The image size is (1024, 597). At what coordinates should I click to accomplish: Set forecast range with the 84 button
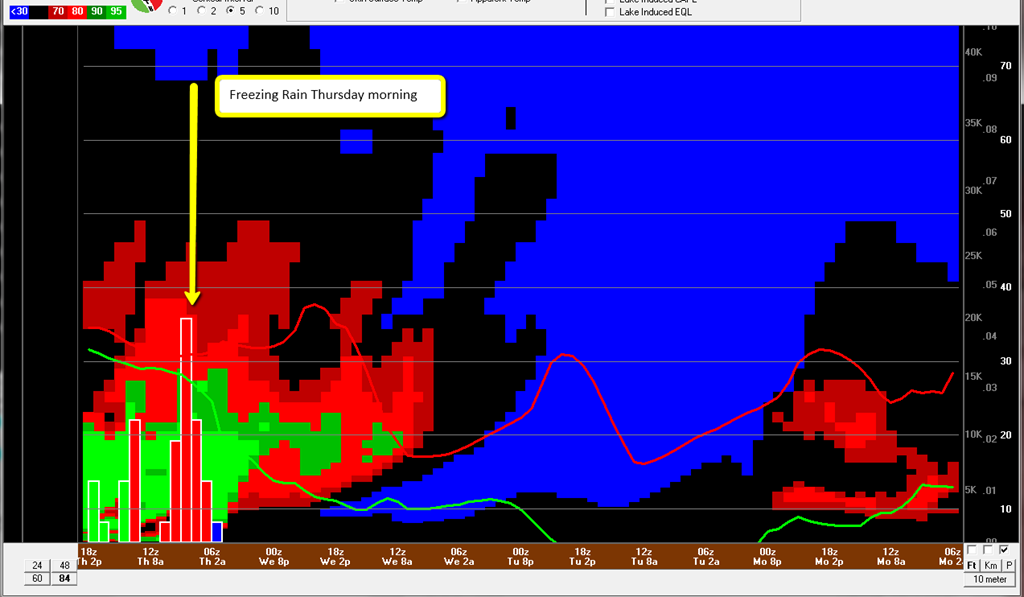point(64,579)
